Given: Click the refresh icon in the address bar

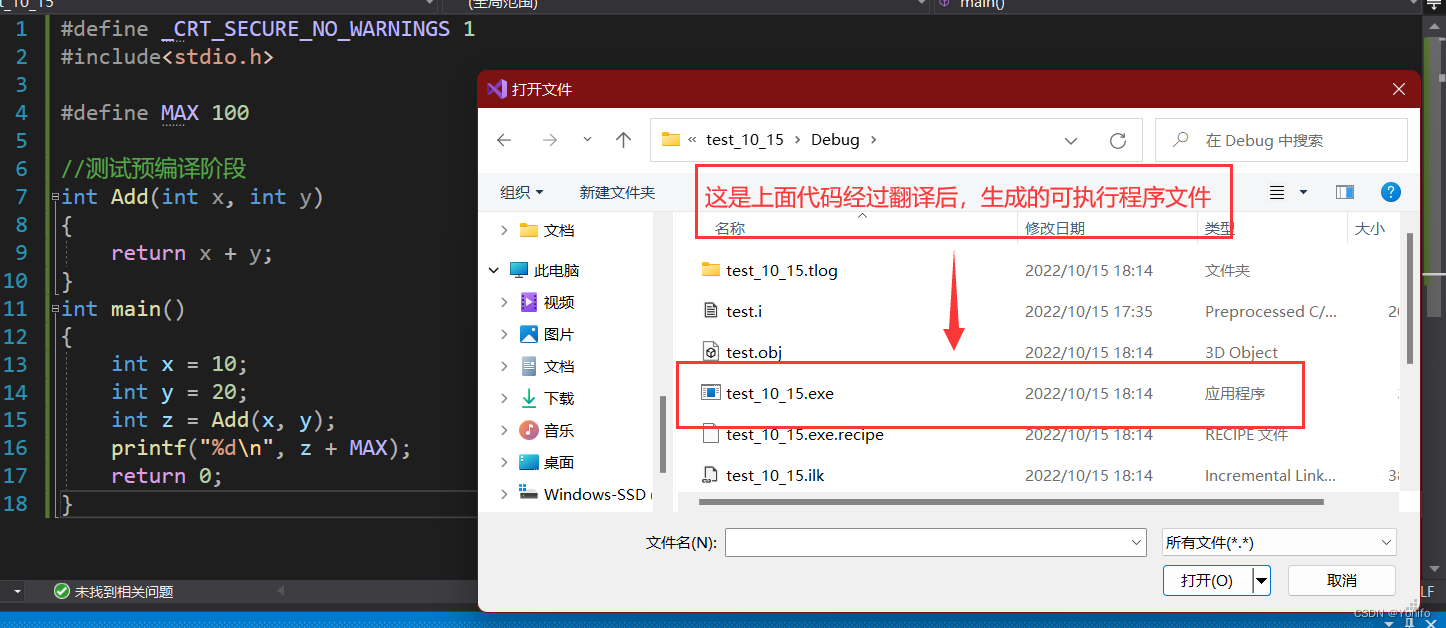Looking at the screenshot, I should click(1117, 139).
